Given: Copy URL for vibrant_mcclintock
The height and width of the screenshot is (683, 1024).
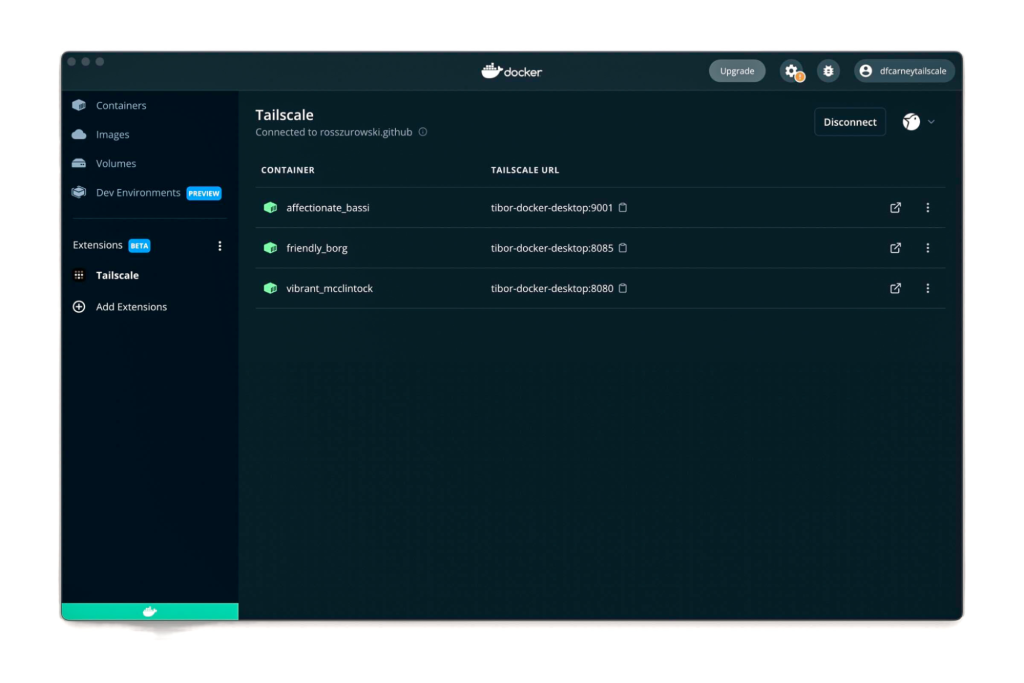Looking at the screenshot, I should (x=623, y=288).
